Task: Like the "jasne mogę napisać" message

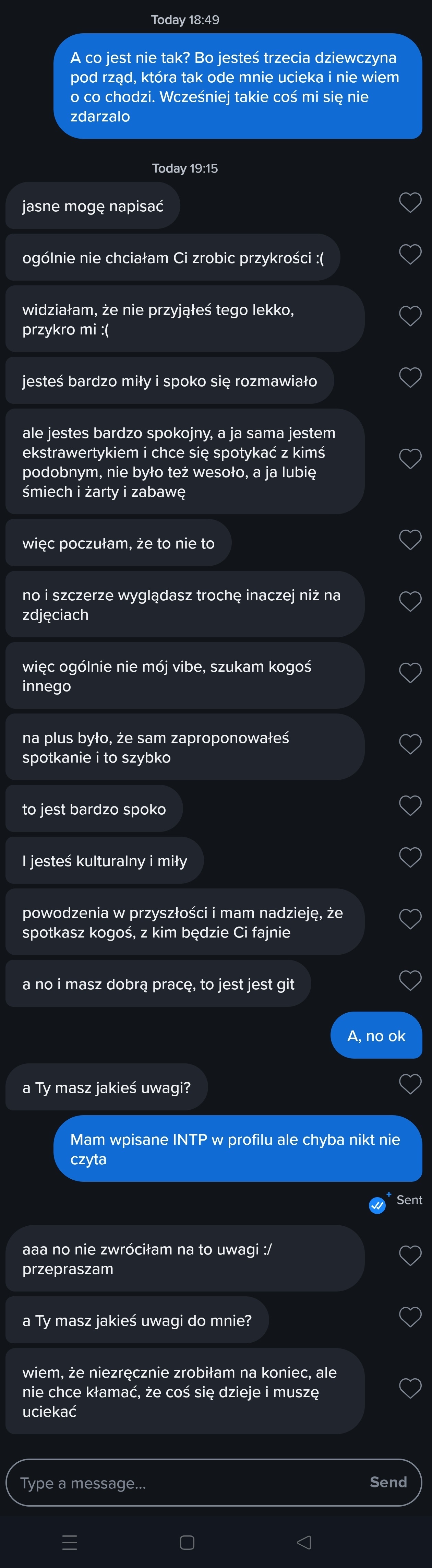Action: pos(410,203)
